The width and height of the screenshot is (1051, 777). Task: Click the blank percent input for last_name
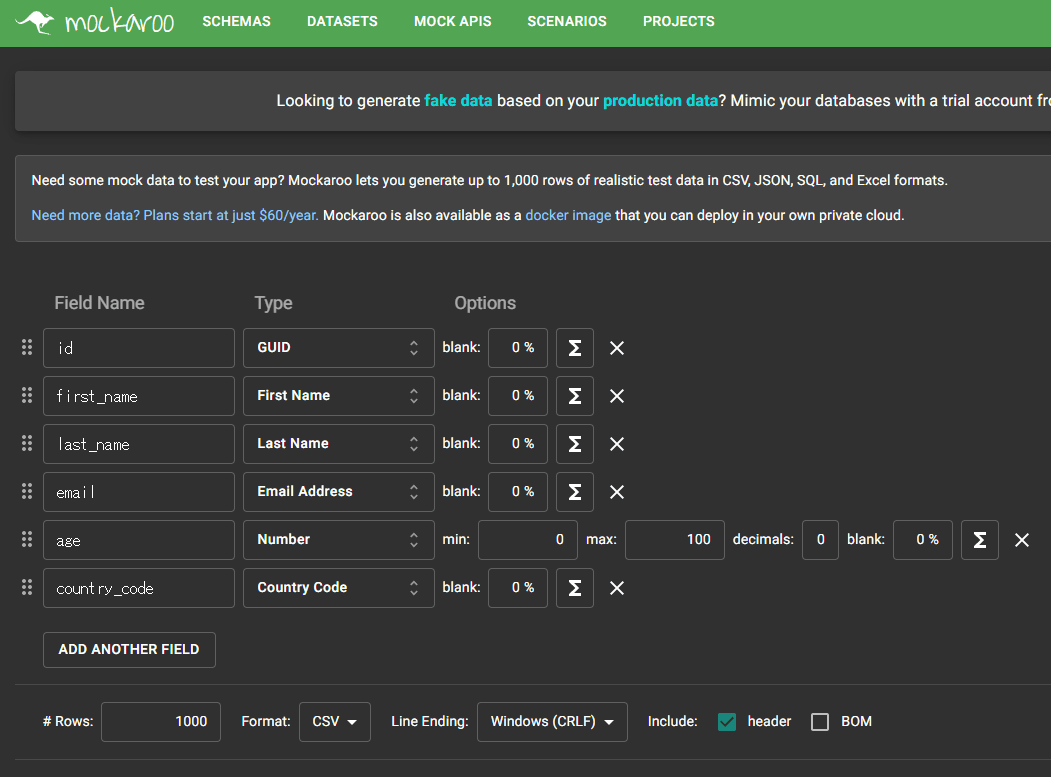point(518,444)
